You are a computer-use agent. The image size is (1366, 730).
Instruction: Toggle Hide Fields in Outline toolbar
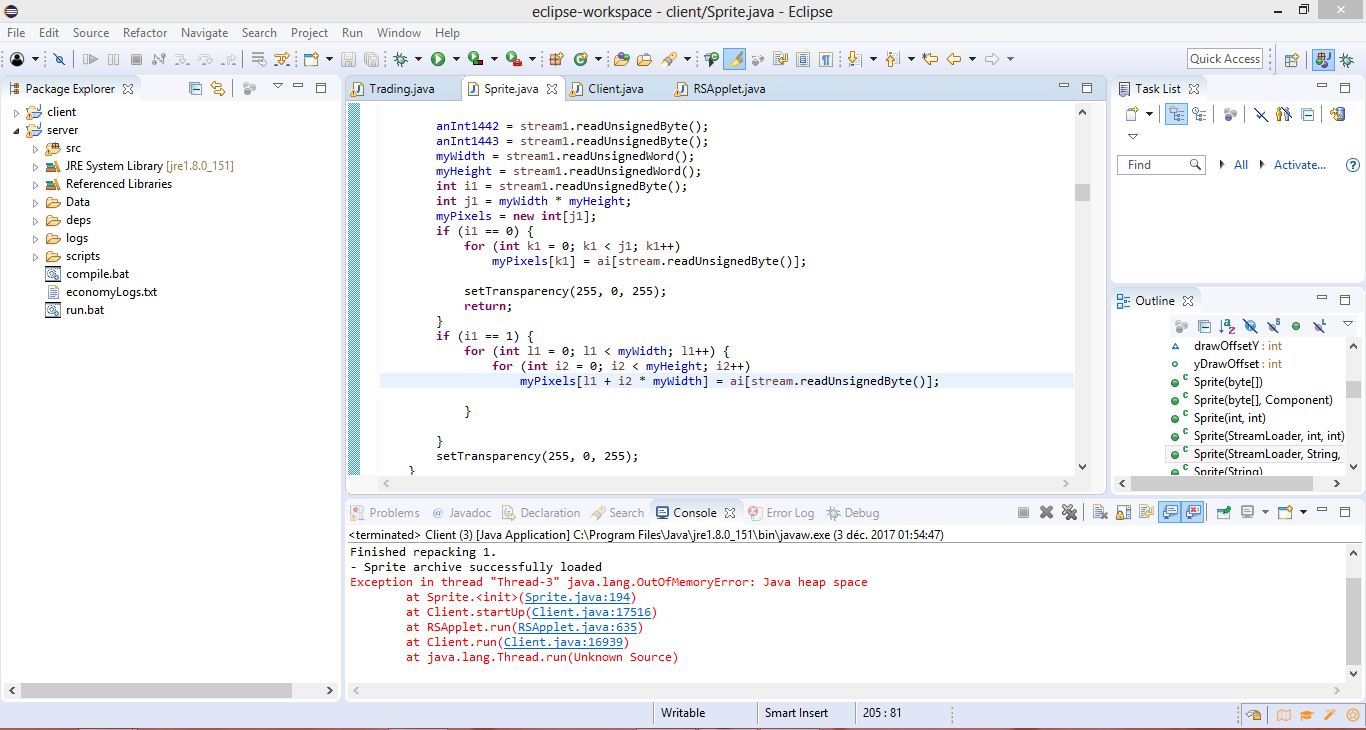click(1250, 326)
